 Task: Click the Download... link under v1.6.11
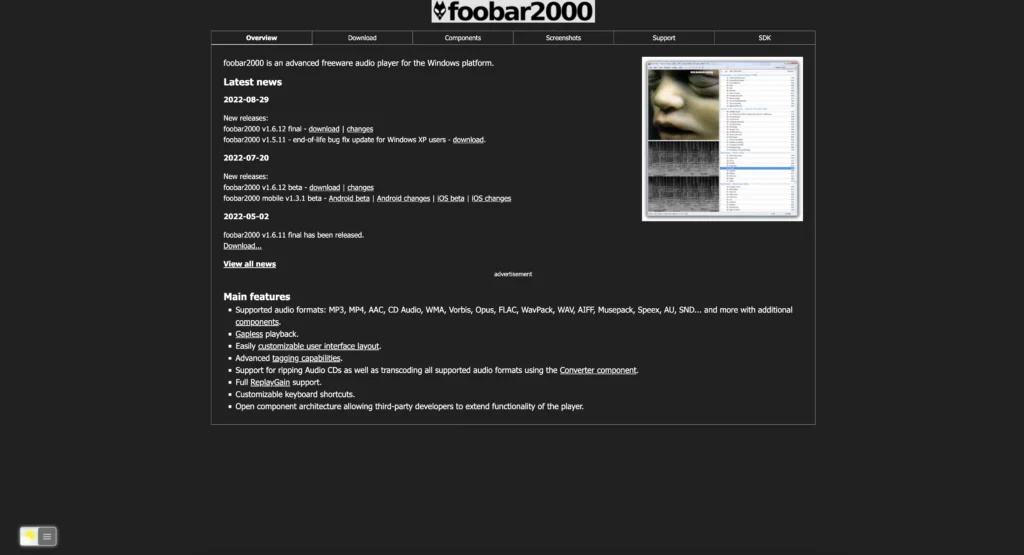point(242,246)
